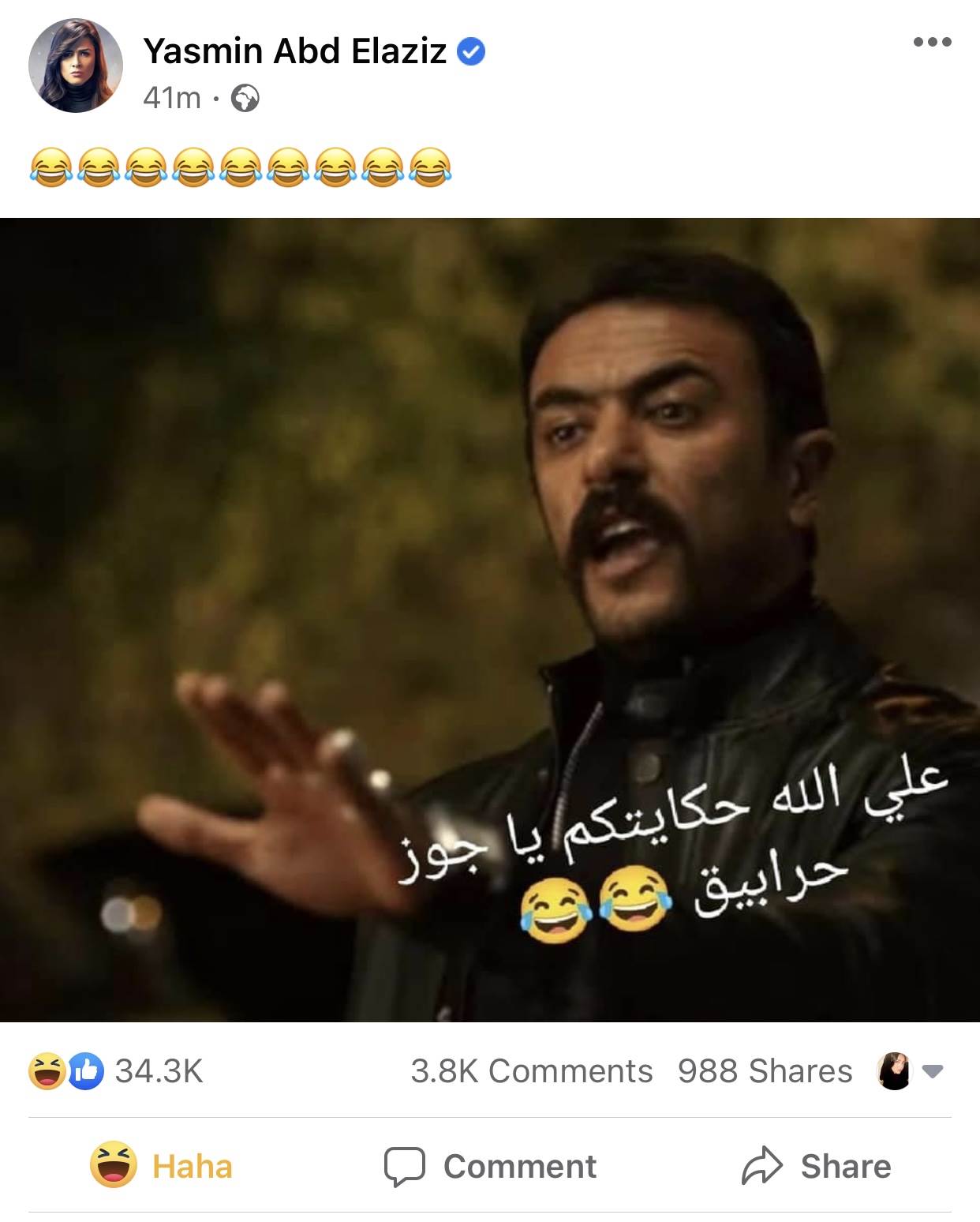Image resolution: width=980 pixels, height=1222 pixels.
Task: Open the small profile avatar selector
Action: tap(894, 1071)
